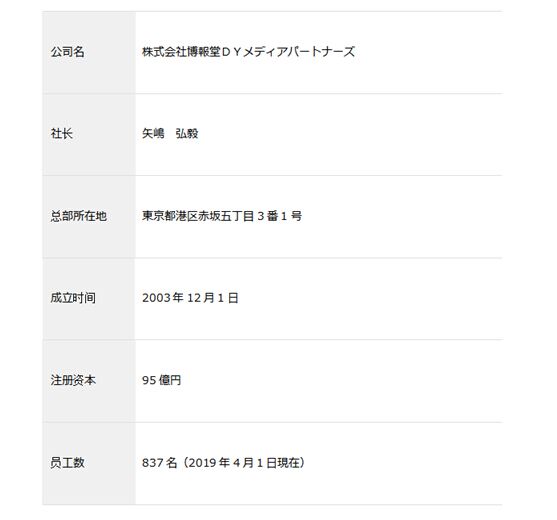Select the address 東京都港区赤坂五丁目3番1号
The height and width of the screenshot is (520, 557).
tap(222, 216)
